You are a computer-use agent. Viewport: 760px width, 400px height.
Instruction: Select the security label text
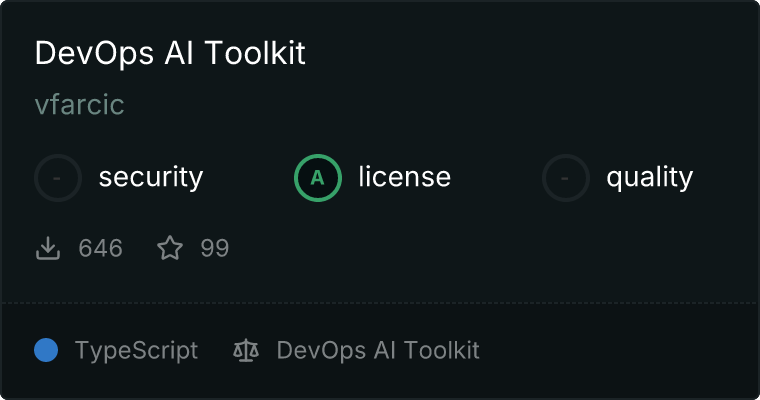click(x=150, y=178)
